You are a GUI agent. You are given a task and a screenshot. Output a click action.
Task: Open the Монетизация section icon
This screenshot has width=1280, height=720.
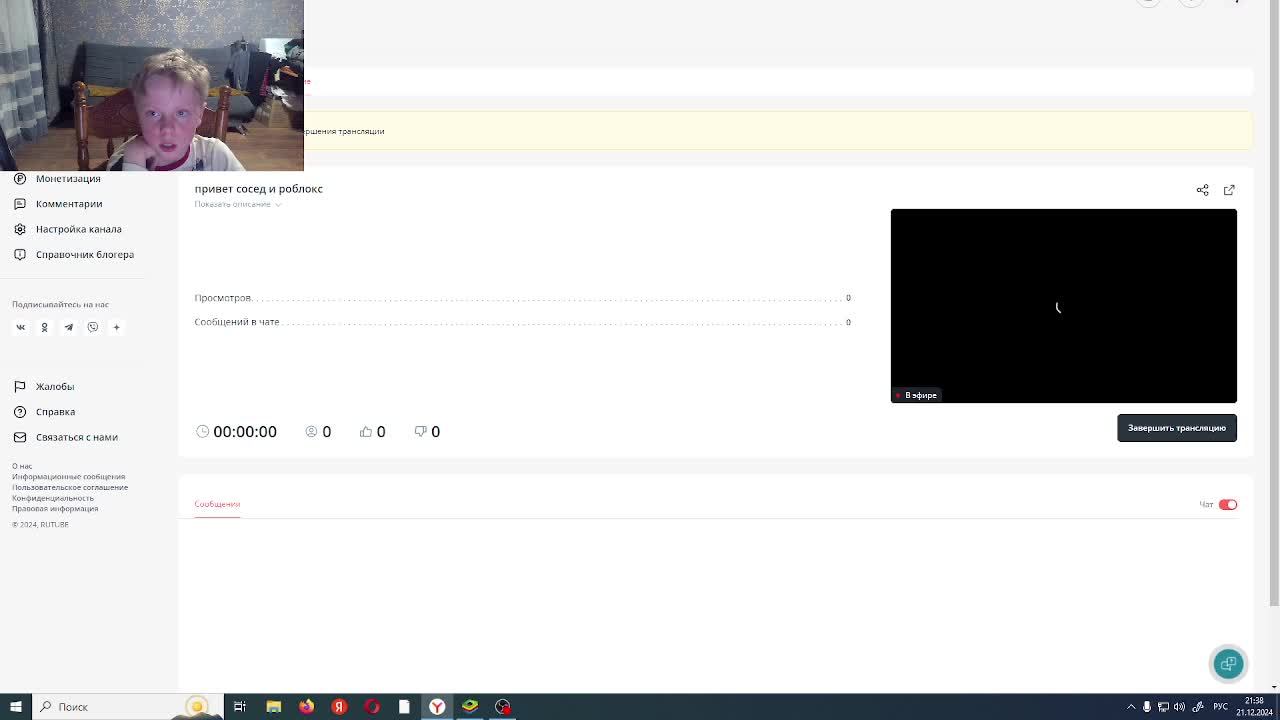click(20, 178)
